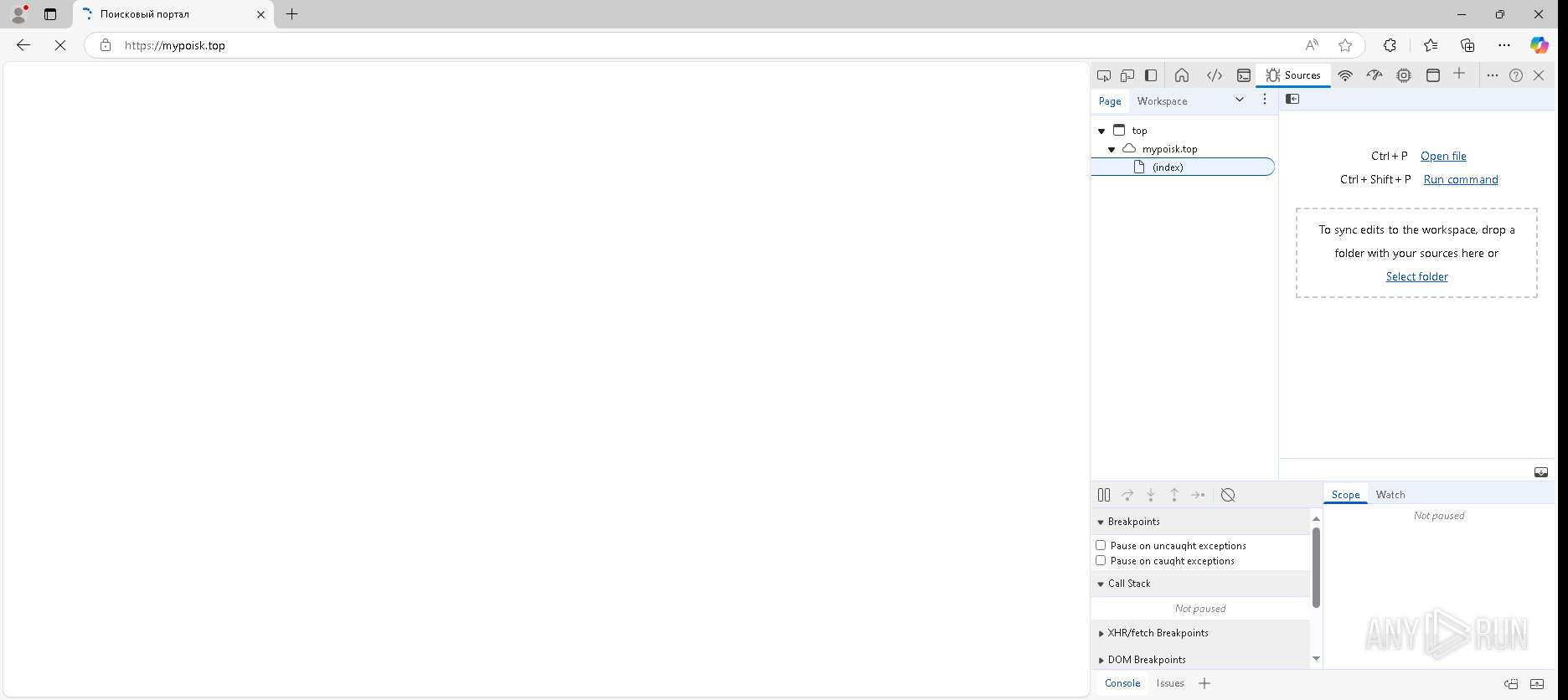The height and width of the screenshot is (700, 1568).
Task: Select the Inspect element tool icon
Action: tap(1104, 75)
